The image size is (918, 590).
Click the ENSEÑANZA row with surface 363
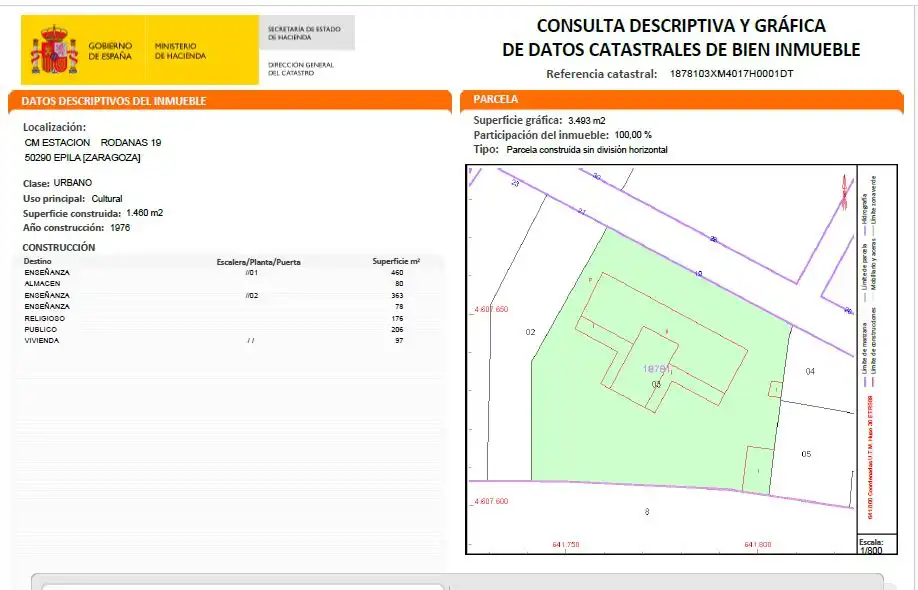(x=228, y=296)
